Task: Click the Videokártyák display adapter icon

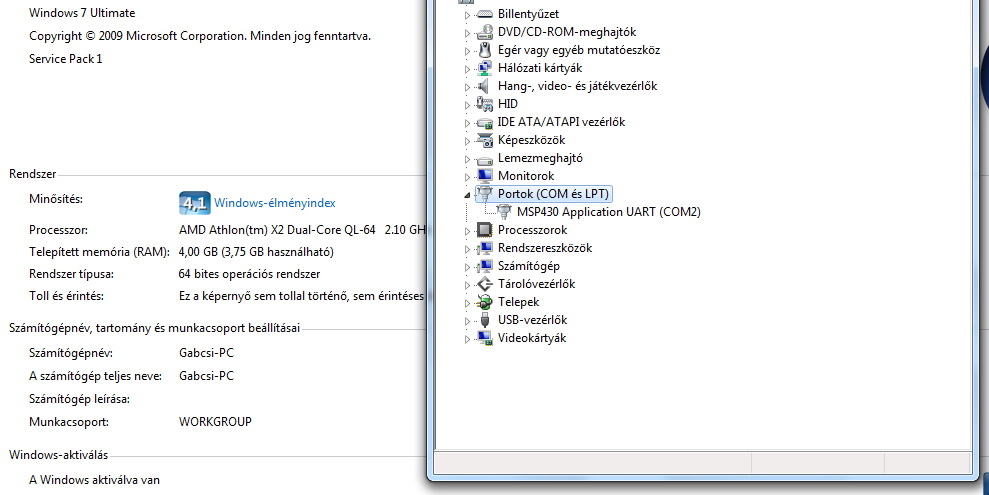Action: click(x=484, y=338)
